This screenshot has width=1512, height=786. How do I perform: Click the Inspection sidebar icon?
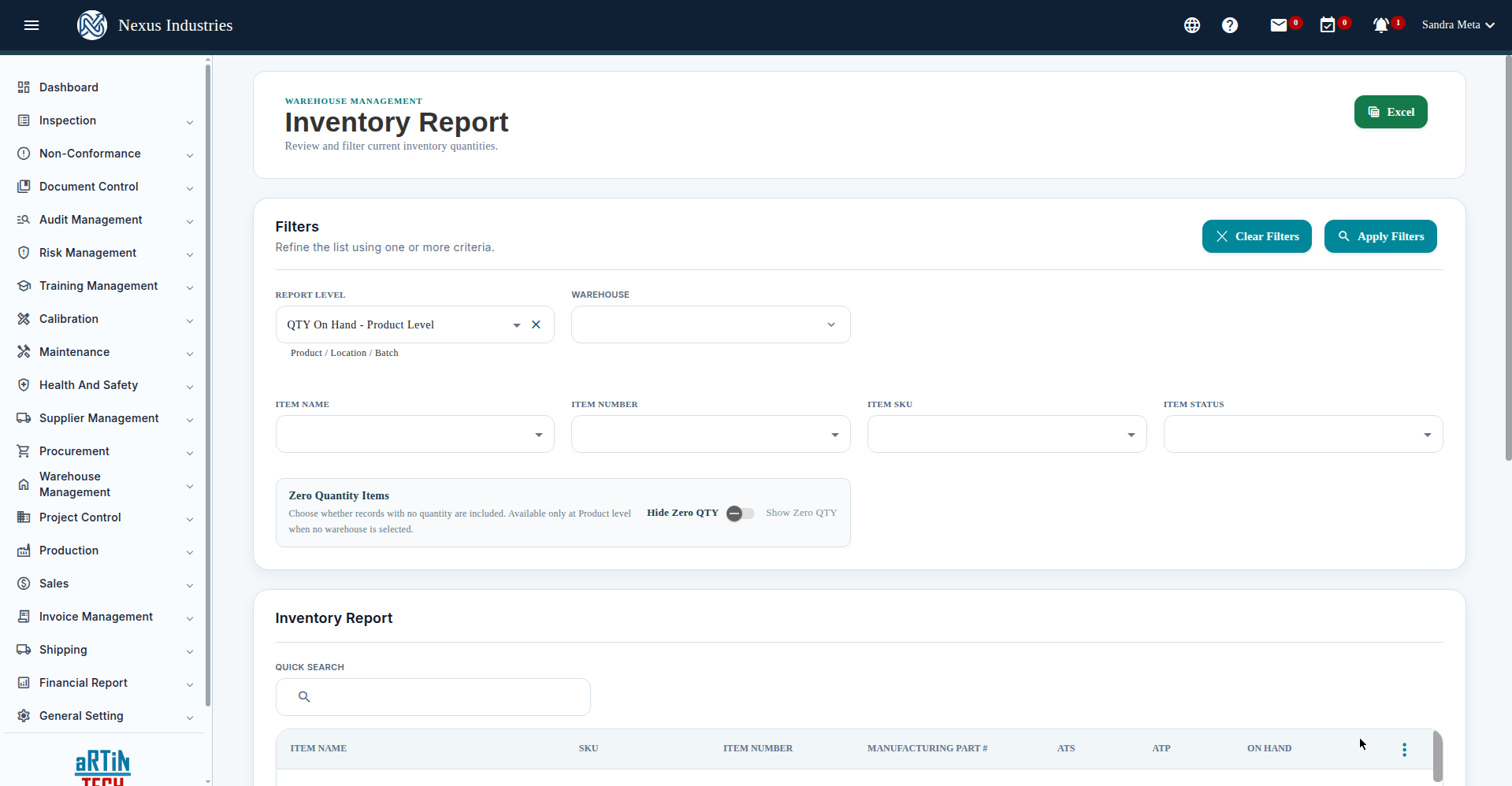(x=24, y=120)
